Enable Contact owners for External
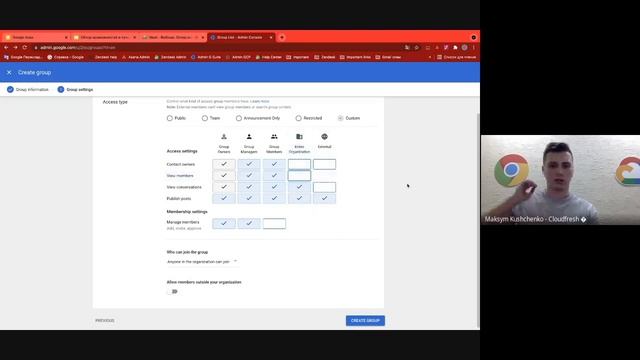The image size is (640, 360). click(324, 164)
